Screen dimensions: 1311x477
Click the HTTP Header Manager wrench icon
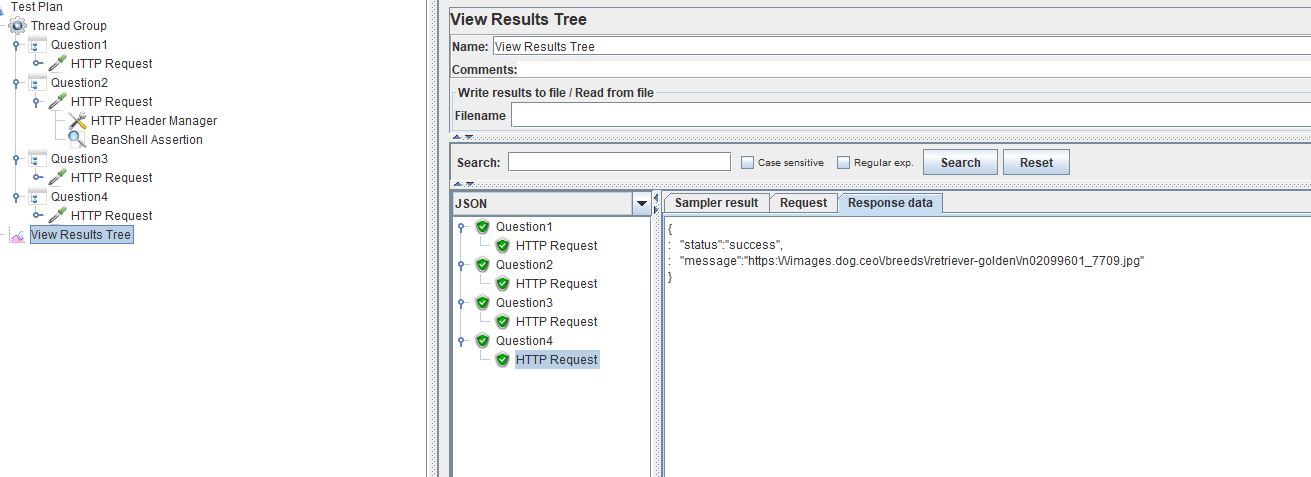(x=78, y=121)
